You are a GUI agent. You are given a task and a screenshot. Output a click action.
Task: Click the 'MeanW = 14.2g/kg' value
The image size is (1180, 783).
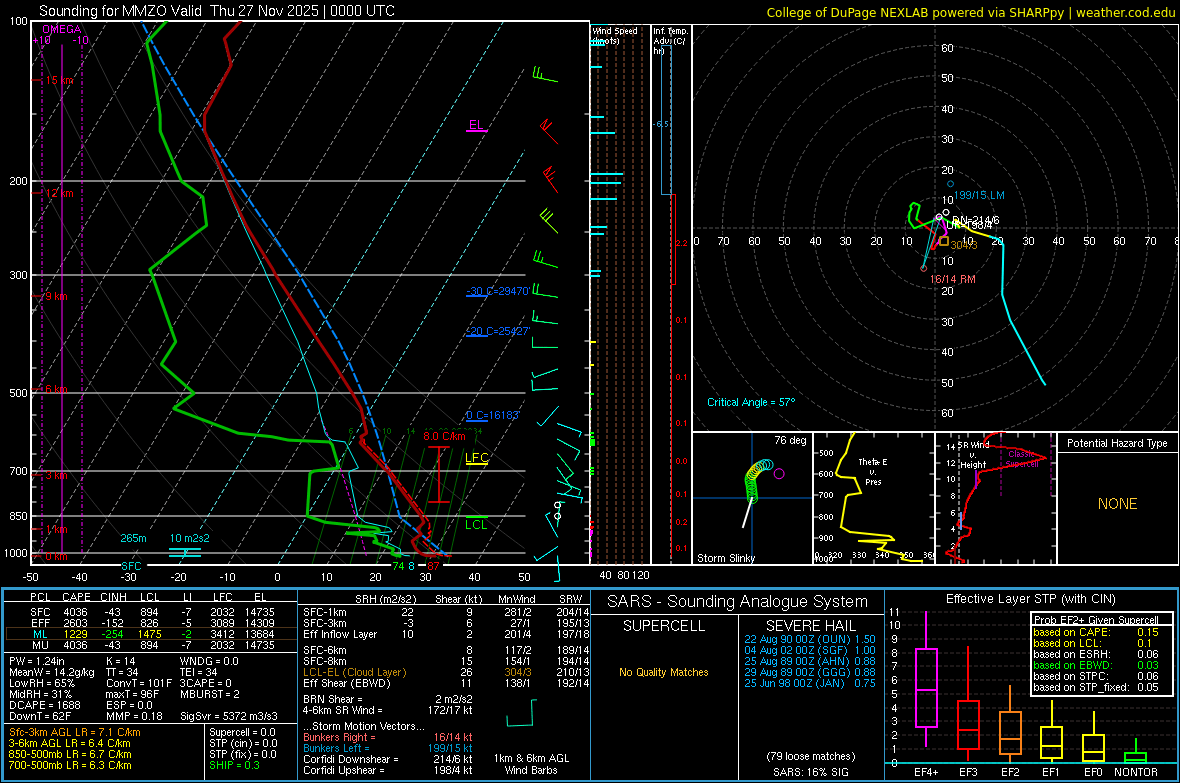coord(51,672)
